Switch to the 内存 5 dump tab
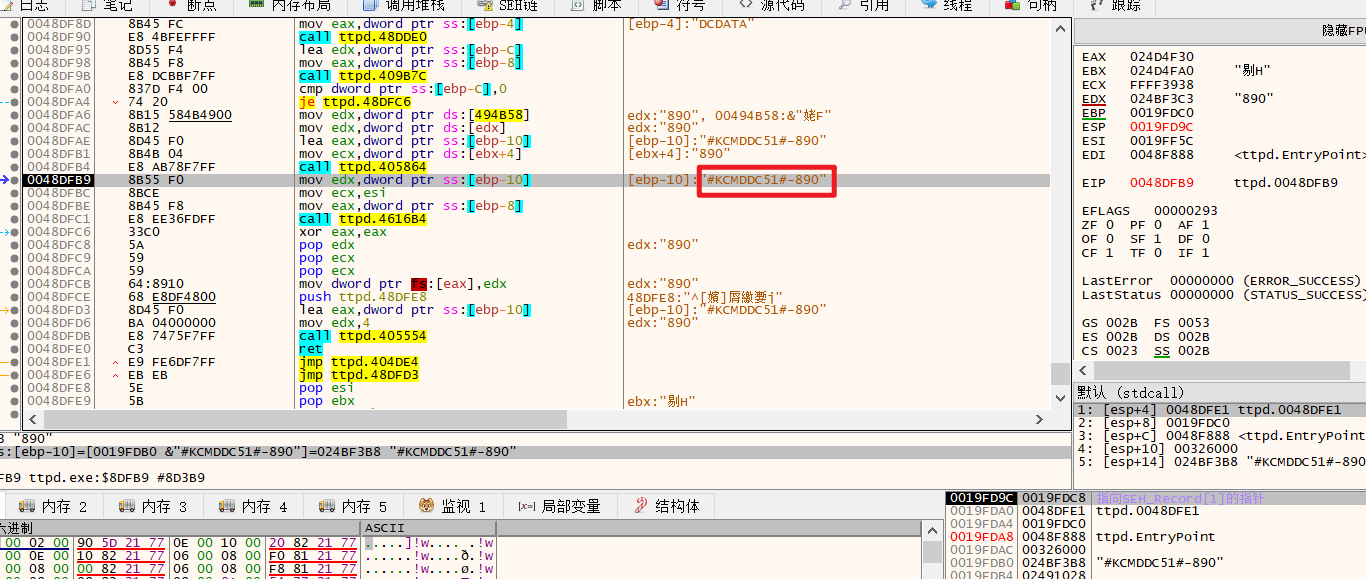 tap(353, 506)
